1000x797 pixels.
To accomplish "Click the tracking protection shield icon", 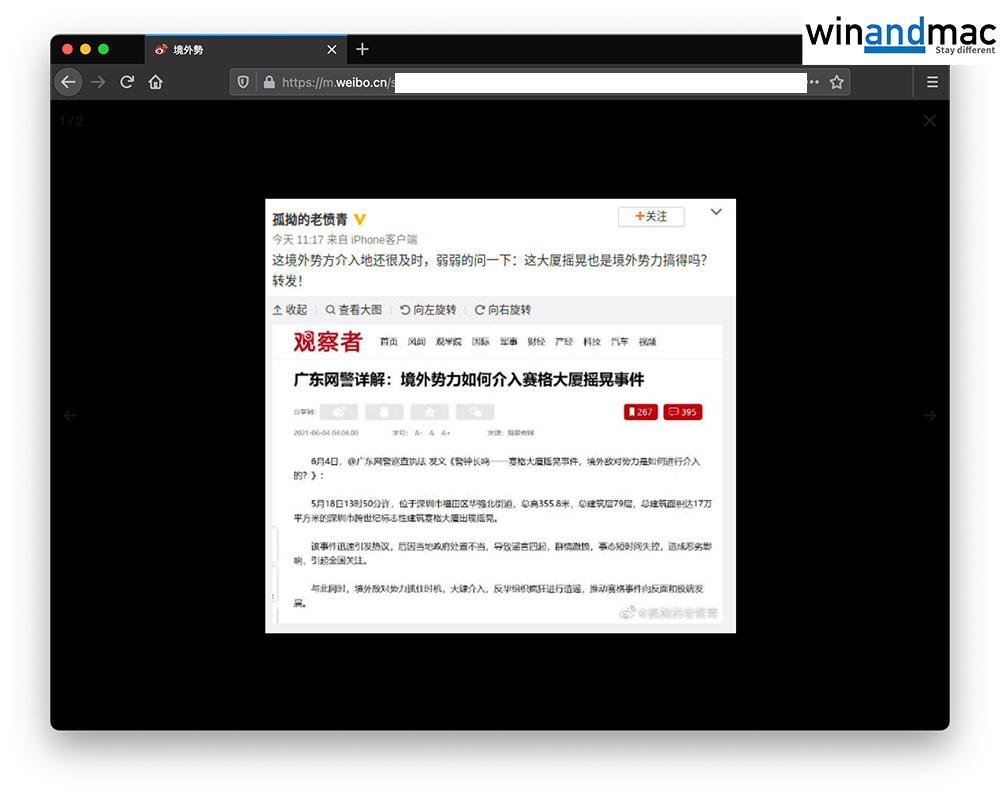I will (x=243, y=82).
